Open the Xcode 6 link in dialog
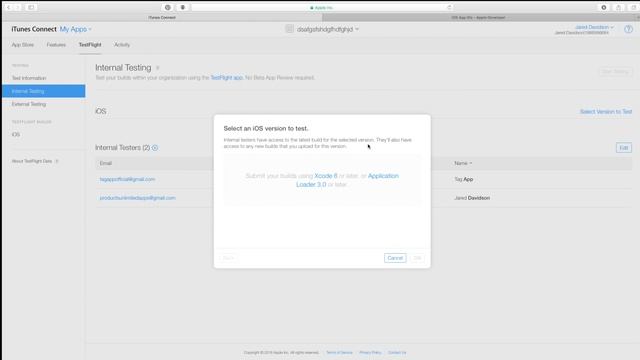 [326, 176]
